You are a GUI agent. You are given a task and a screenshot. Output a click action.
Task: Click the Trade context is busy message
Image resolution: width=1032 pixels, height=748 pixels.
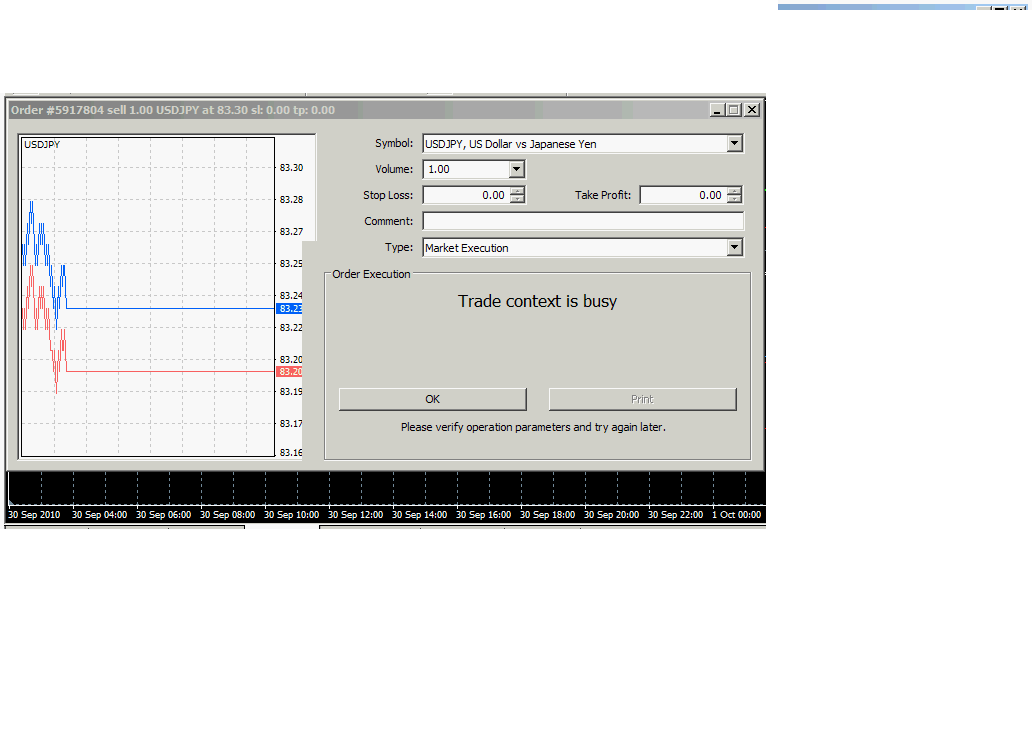point(537,301)
